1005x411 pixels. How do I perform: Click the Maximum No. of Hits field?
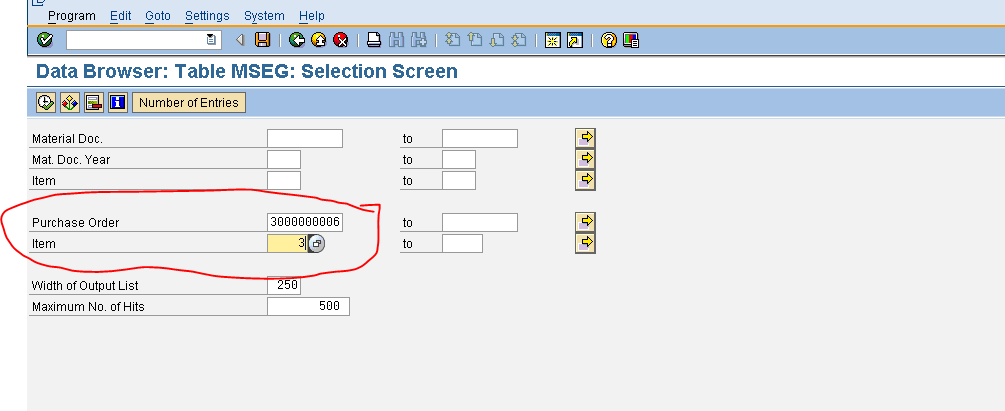point(308,306)
